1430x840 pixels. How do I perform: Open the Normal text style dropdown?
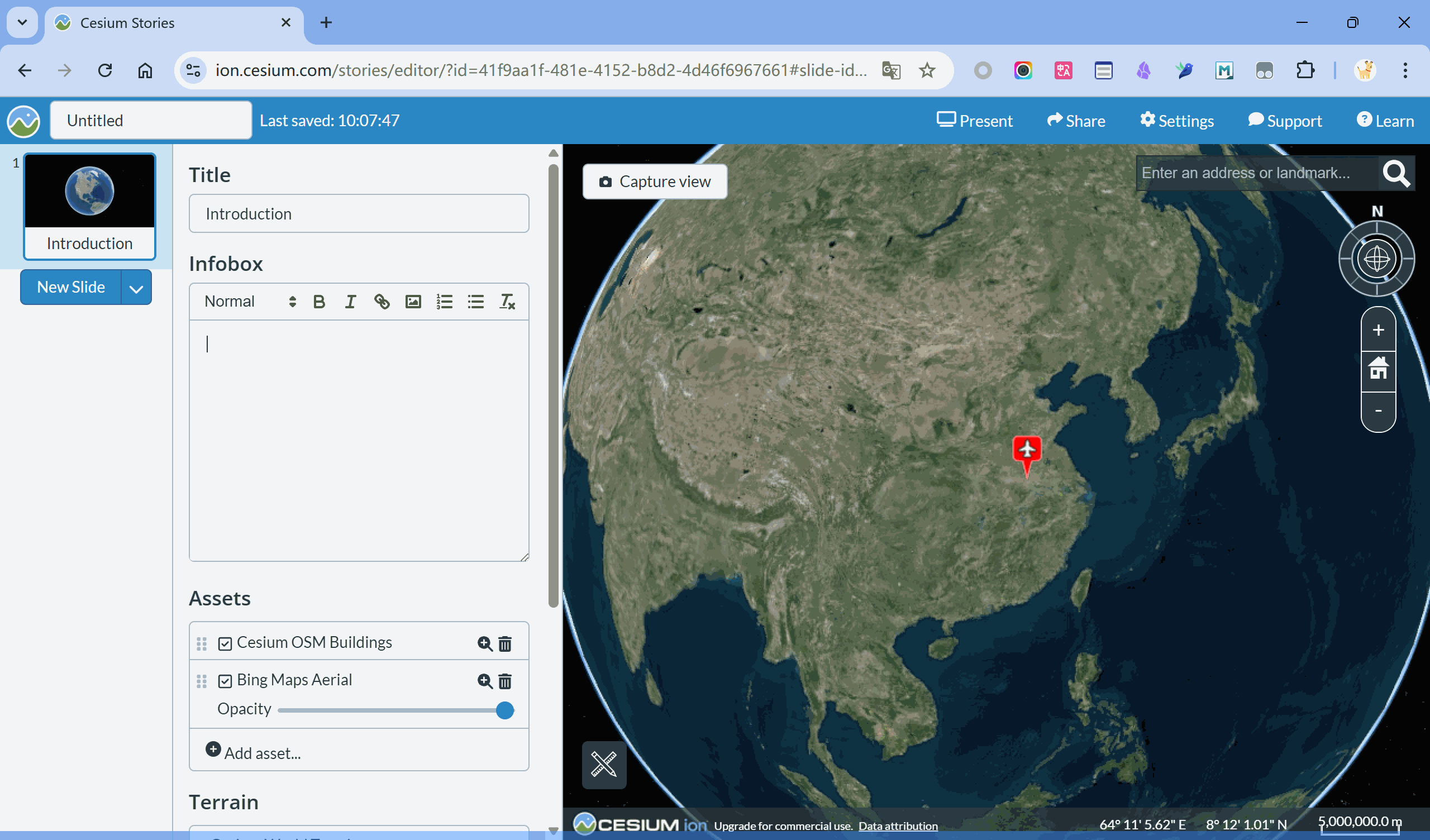point(250,302)
